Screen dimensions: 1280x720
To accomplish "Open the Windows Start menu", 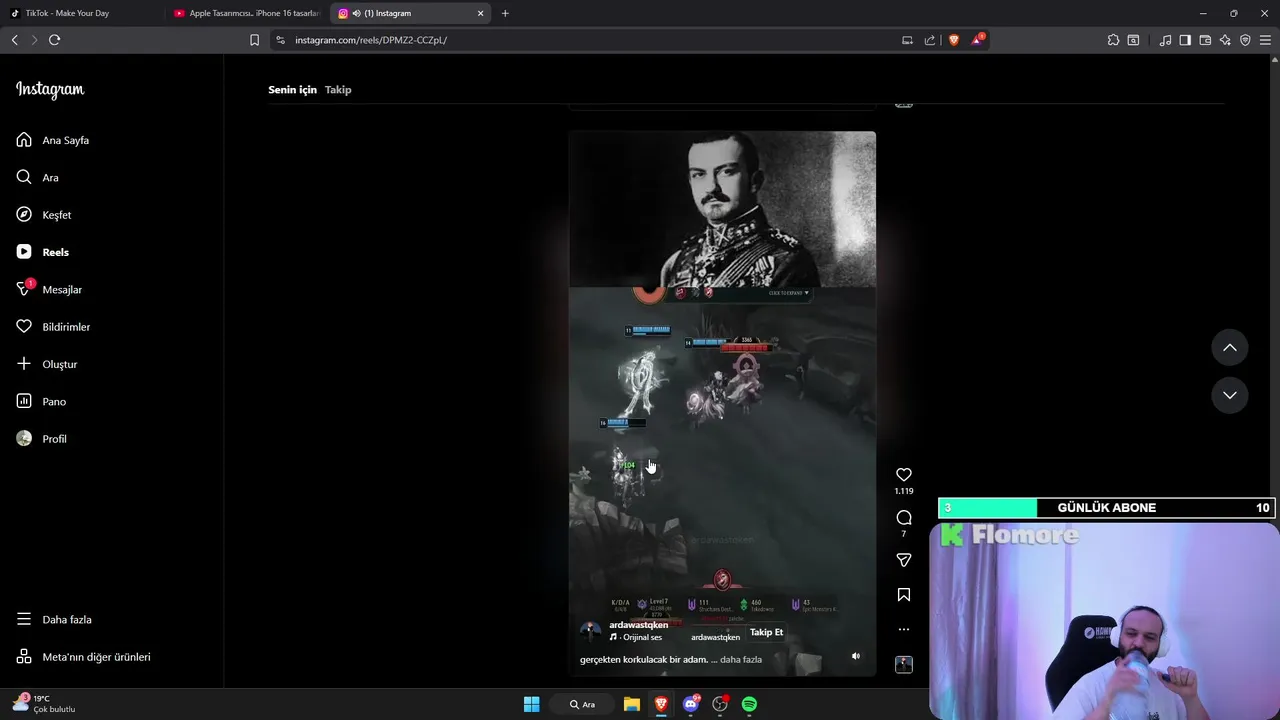I will click(532, 704).
